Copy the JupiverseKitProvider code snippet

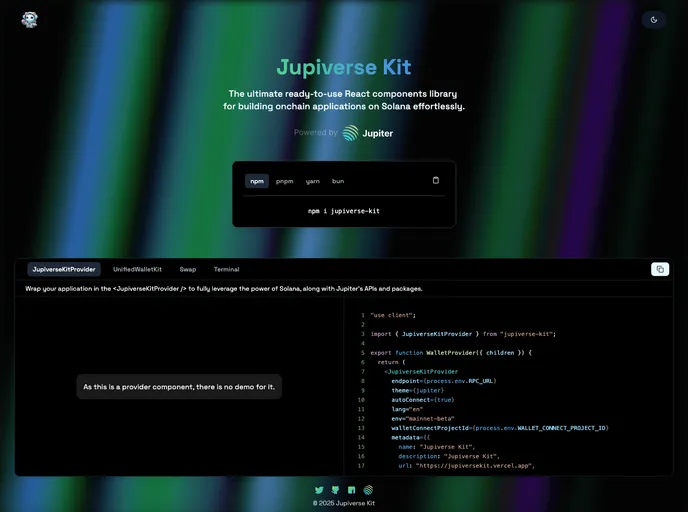click(x=660, y=269)
